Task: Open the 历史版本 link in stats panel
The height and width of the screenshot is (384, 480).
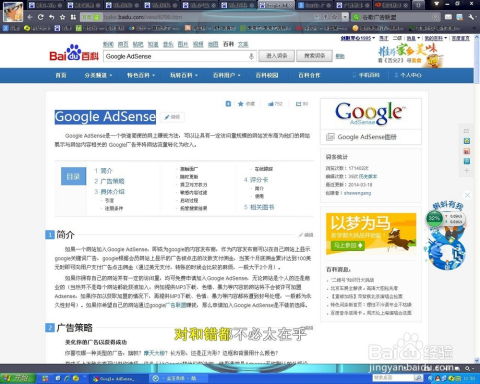Action: tap(367, 176)
